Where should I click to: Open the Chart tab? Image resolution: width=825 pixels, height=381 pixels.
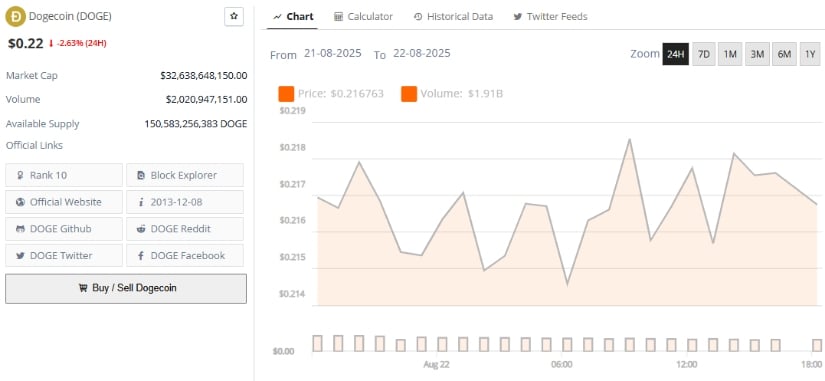pyautogui.click(x=293, y=17)
